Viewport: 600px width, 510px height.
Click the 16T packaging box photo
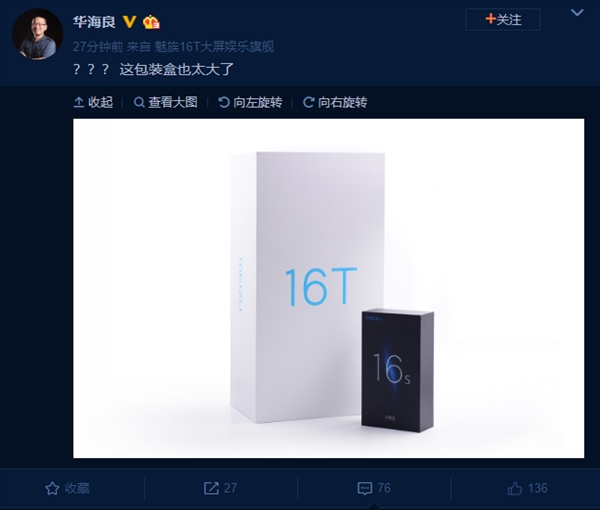click(328, 288)
